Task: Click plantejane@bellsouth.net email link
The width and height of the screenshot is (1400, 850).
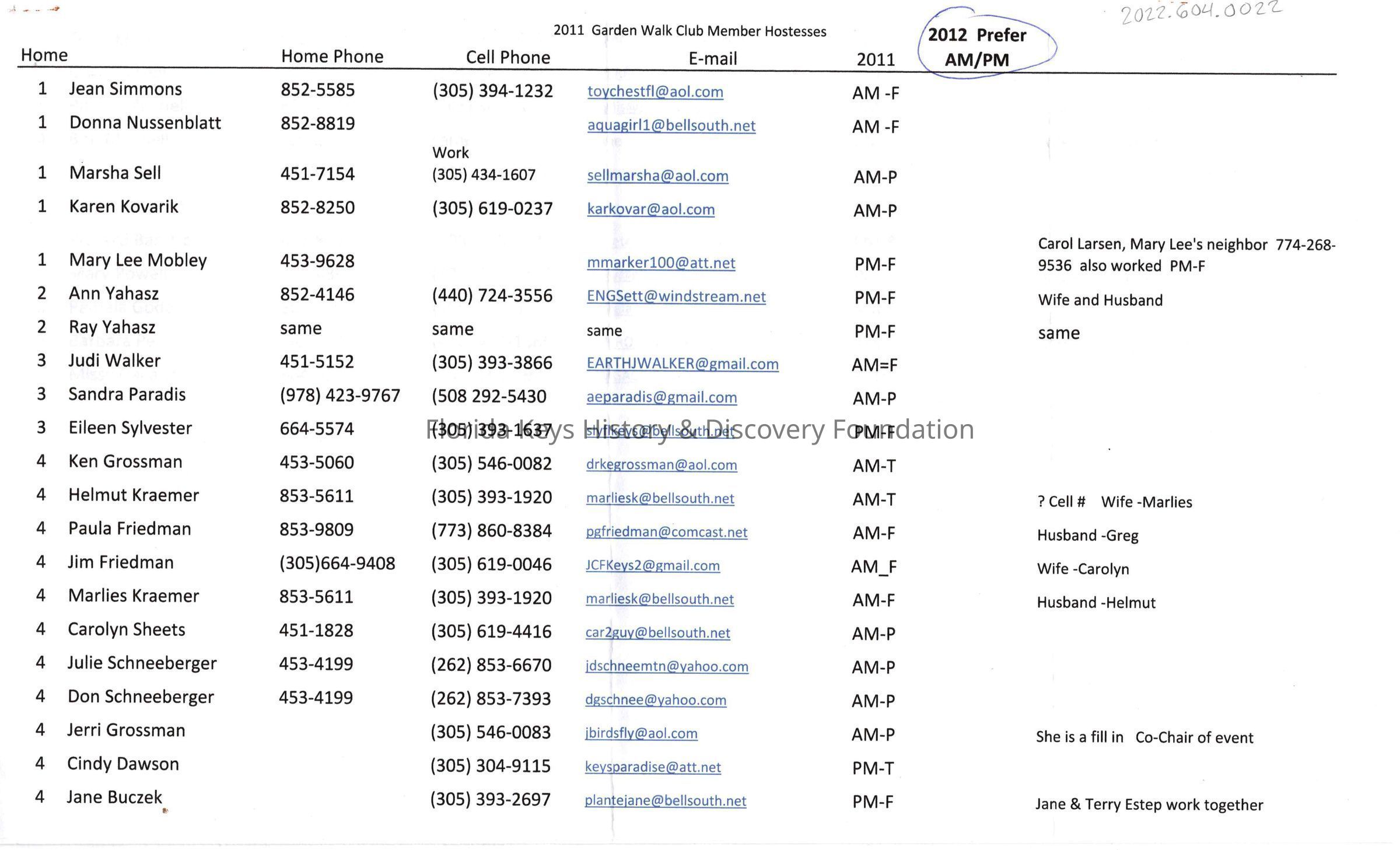Action: 665,800
